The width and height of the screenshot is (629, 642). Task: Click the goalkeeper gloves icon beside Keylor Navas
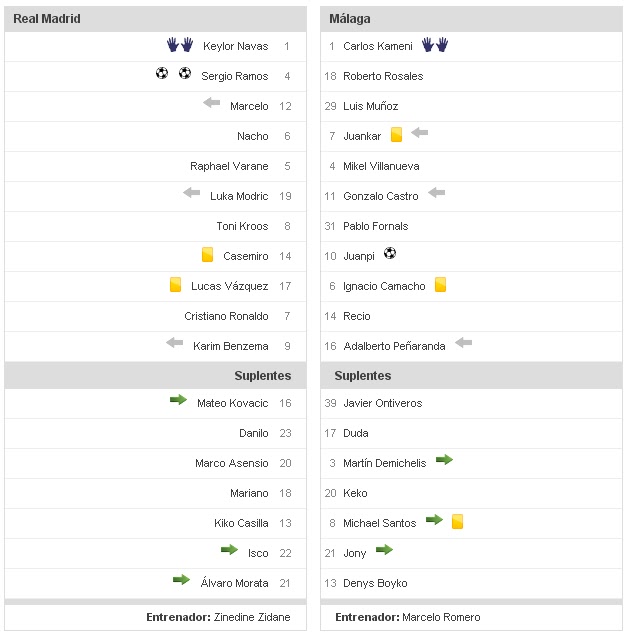coord(180,45)
